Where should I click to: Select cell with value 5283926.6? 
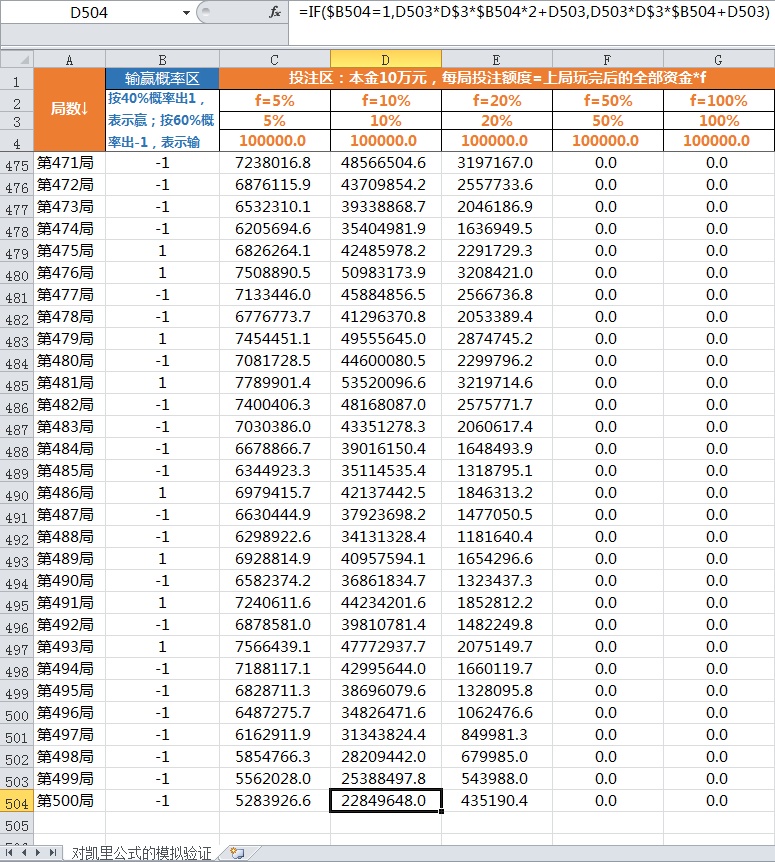(x=274, y=801)
